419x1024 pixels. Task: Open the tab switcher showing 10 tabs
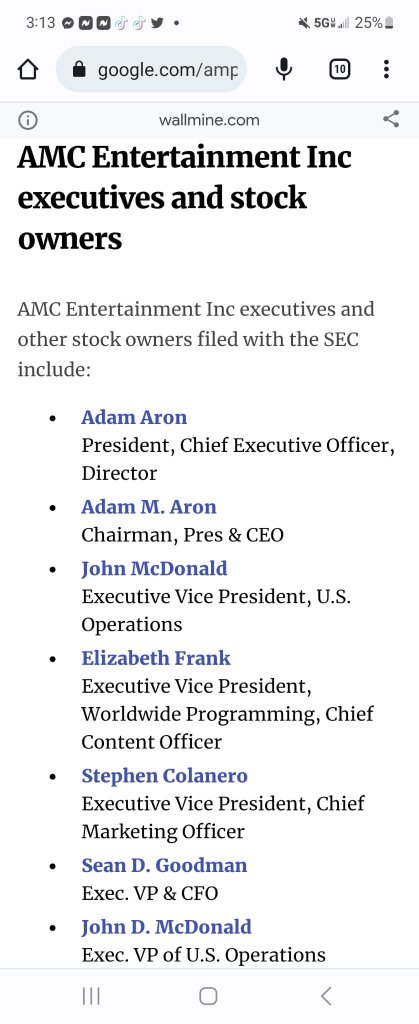tap(339, 69)
